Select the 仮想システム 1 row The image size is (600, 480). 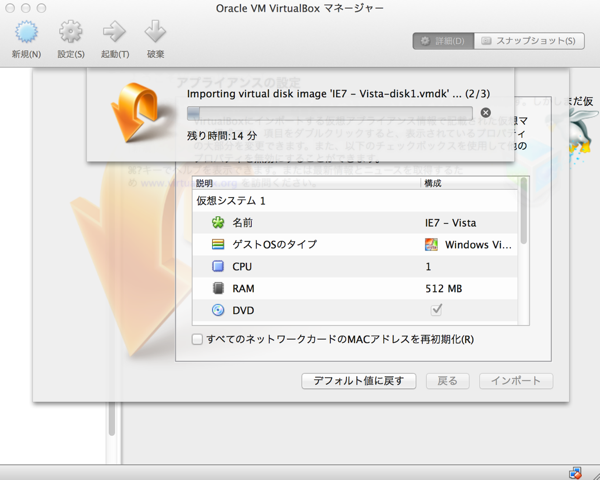[355, 201]
